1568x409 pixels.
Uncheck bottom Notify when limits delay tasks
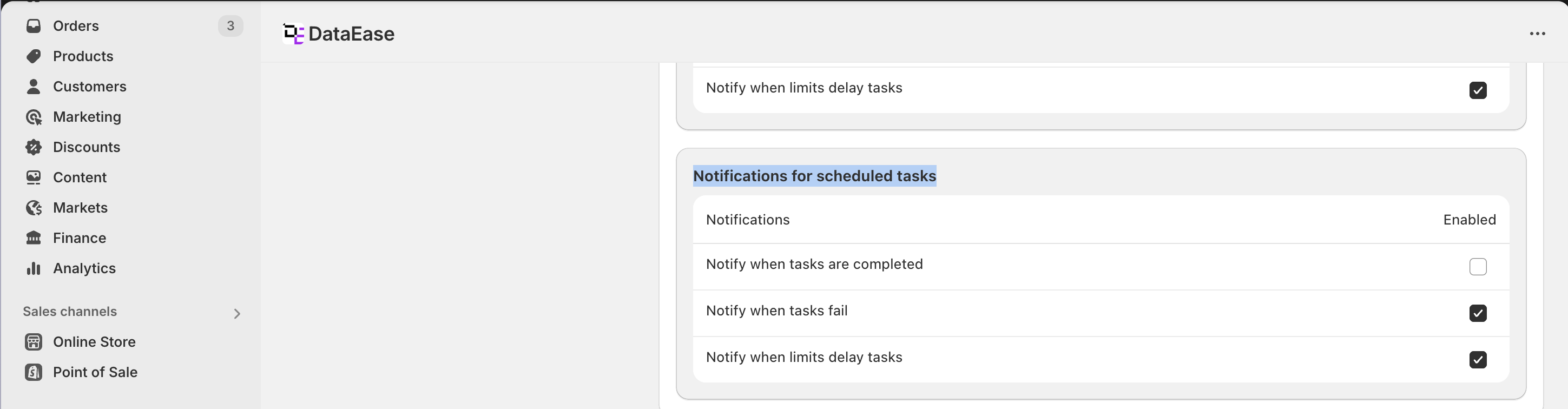[1477, 360]
